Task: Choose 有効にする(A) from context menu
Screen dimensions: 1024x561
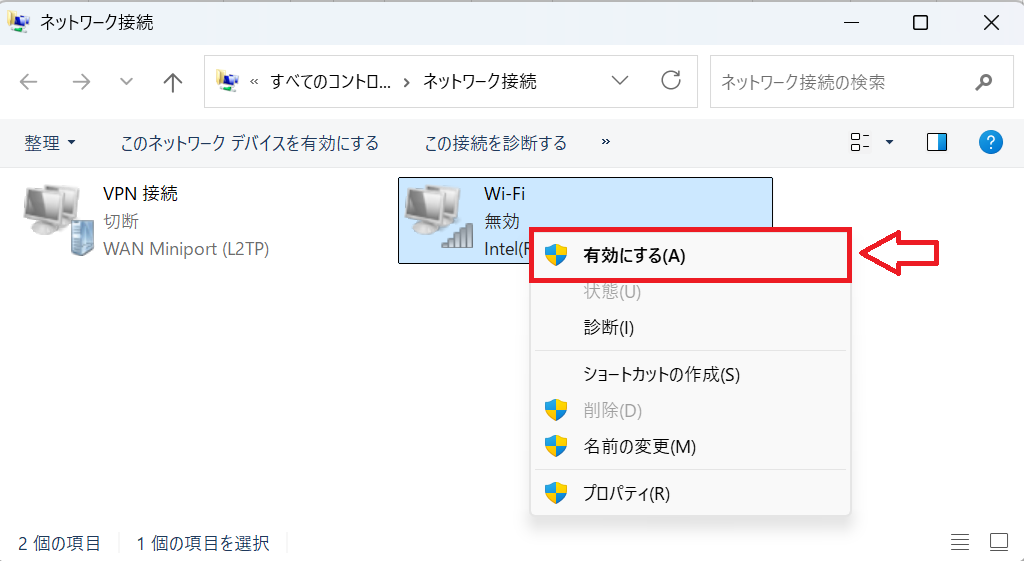Action: coord(634,256)
